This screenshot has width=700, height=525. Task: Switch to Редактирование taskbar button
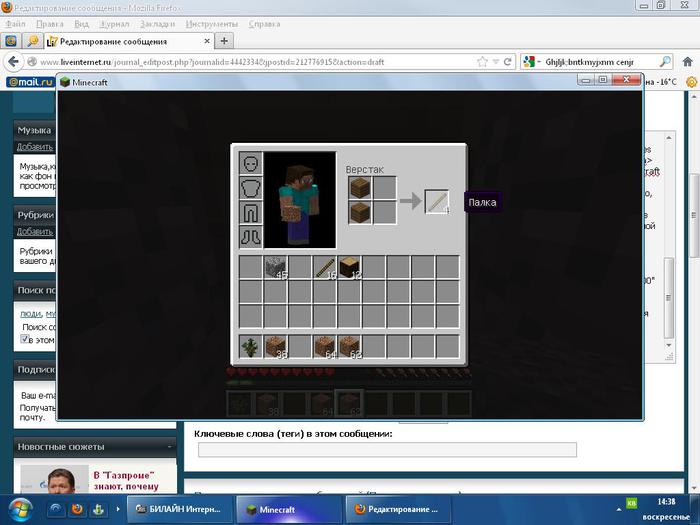[398, 509]
